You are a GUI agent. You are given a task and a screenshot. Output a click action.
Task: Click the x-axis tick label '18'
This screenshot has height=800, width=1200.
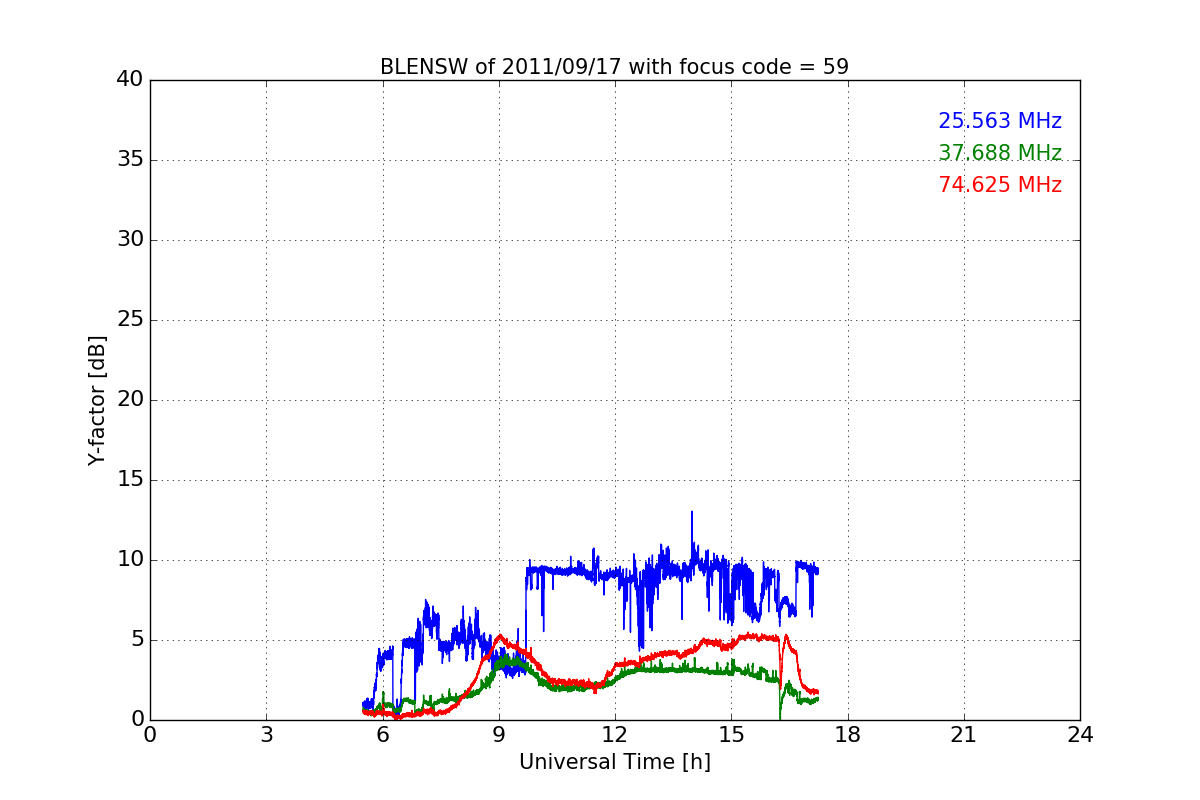click(x=848, y=734)
